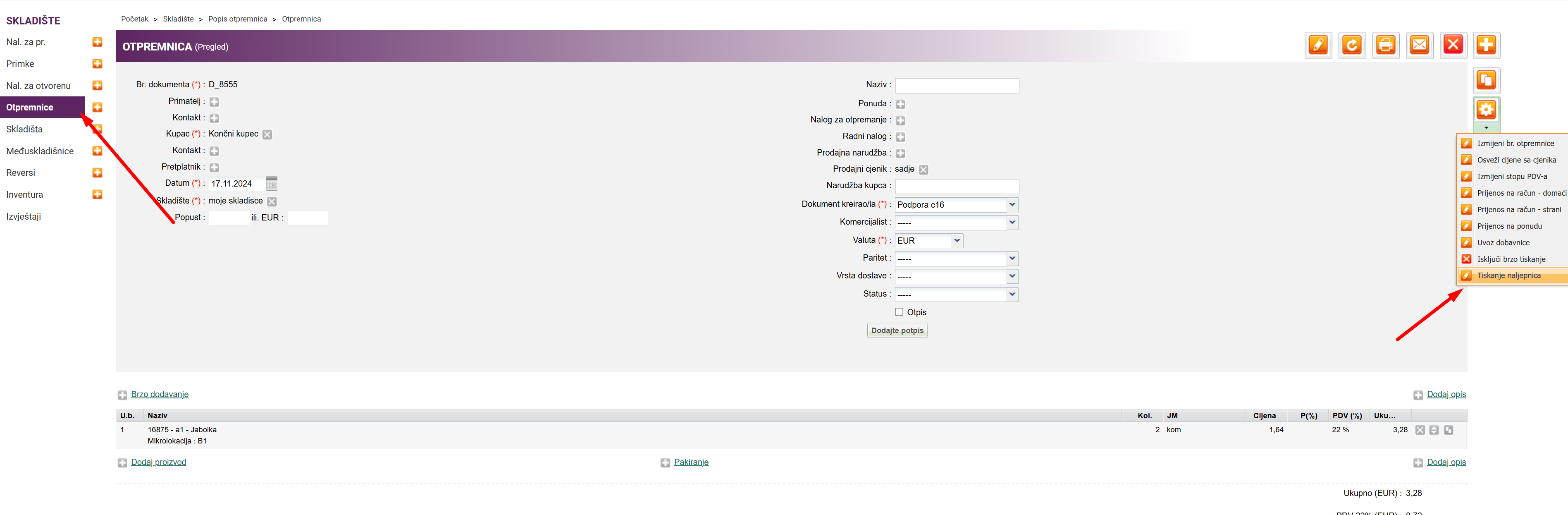Click the Dodajte potpis button
The height and width of the screenshot is (515, 1568).
tap(897, 331)
